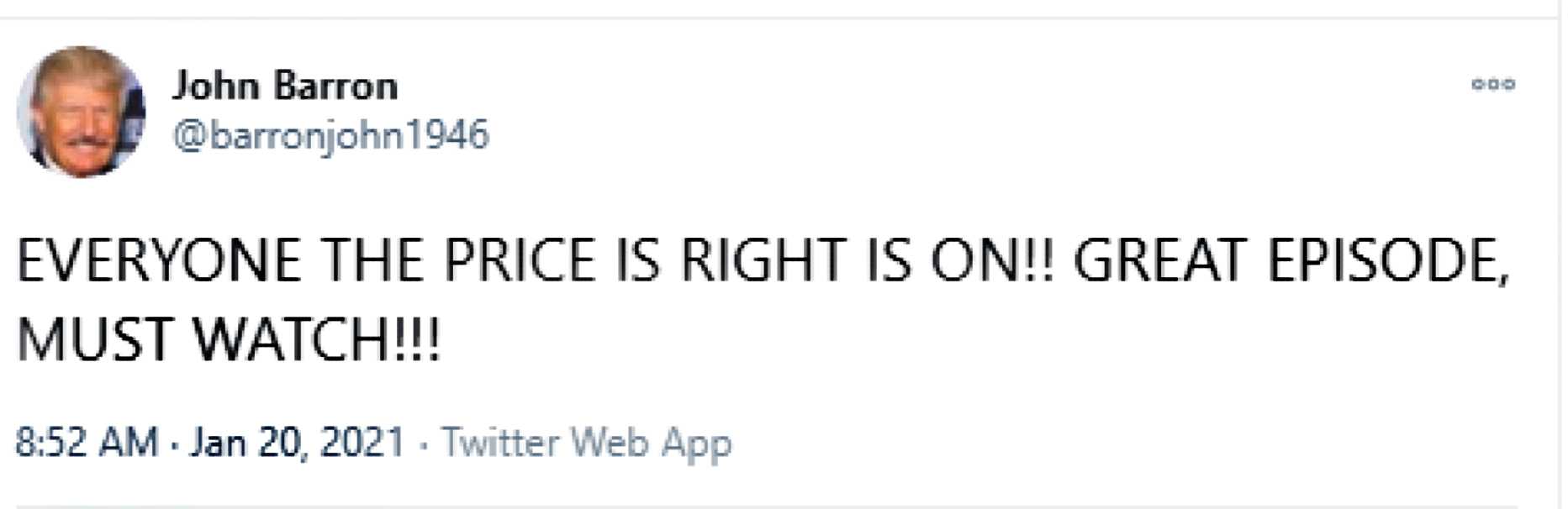
Task: Click John Barron's profile picture
Action: pyautogui.click(x=81, y=111)
